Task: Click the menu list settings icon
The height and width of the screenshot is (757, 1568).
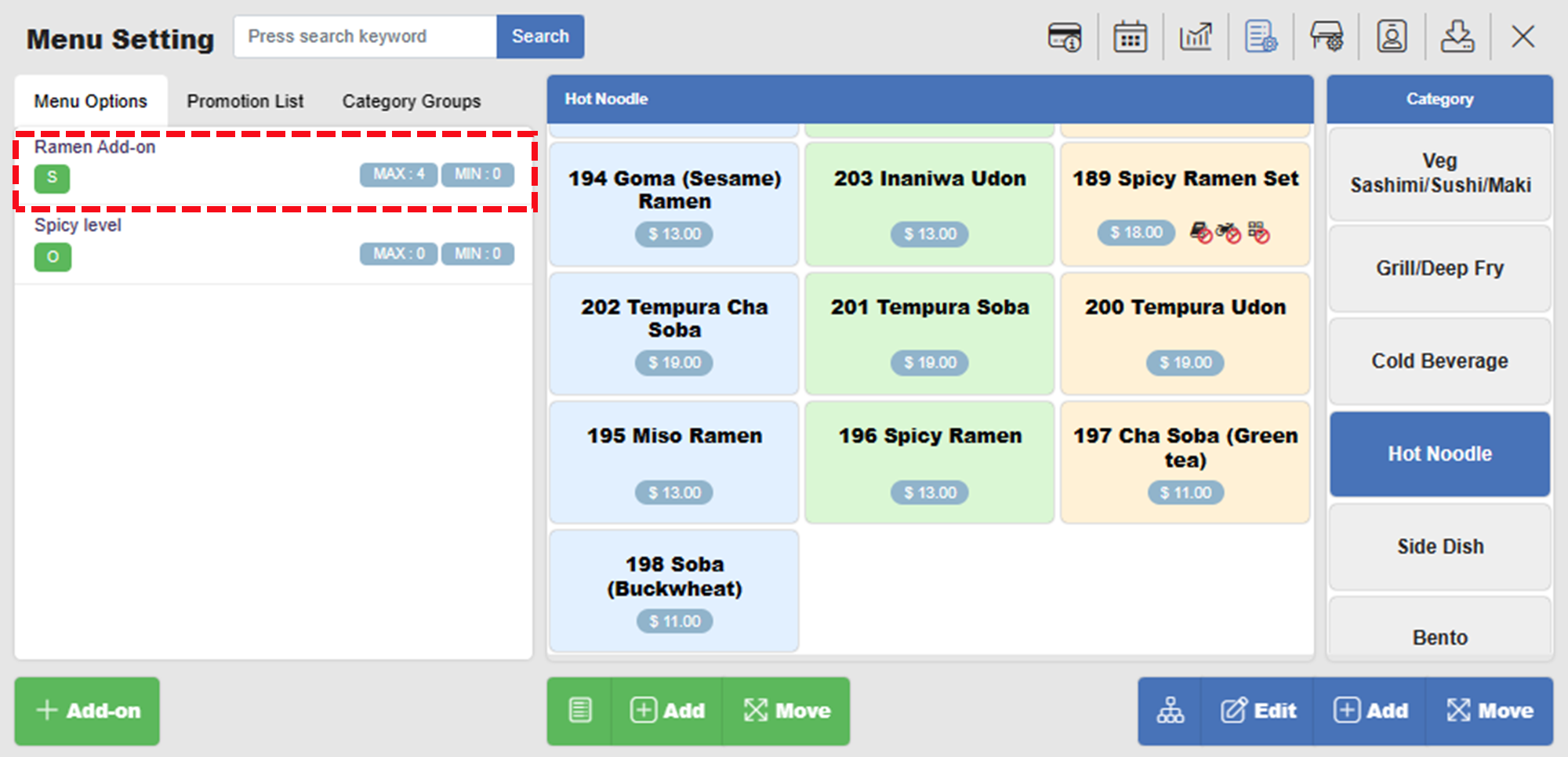Action: pos(1261,37)
